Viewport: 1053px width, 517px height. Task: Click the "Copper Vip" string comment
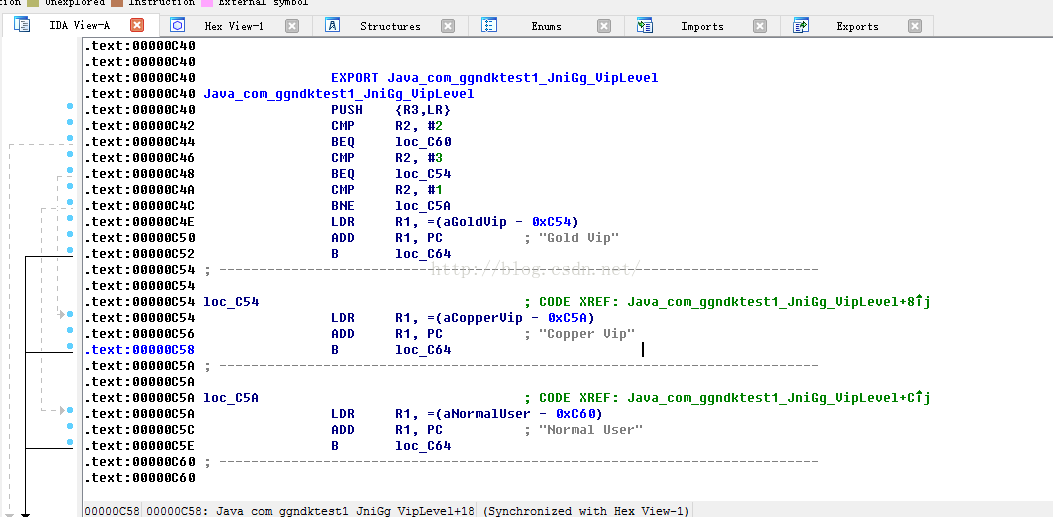tap(587, 334)
